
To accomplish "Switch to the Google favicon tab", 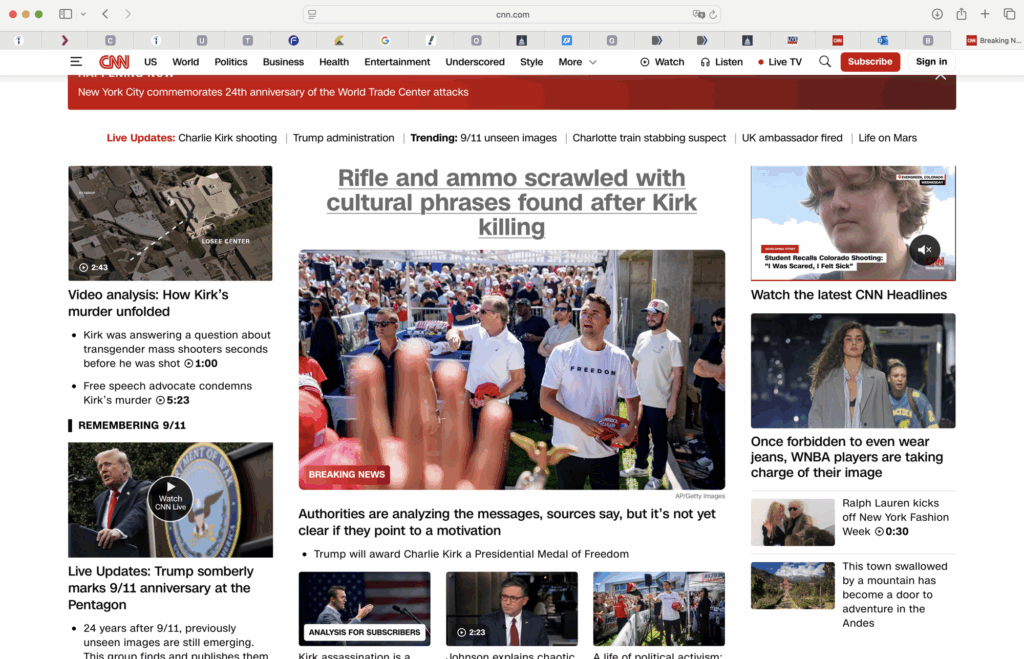I will 385,40.
